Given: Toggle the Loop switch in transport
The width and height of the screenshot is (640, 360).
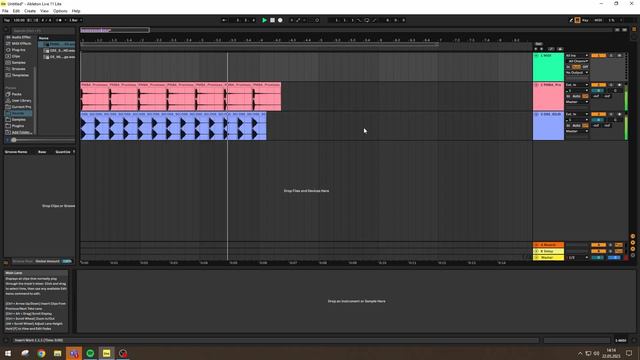Looking at the screenshot, I should tap(367, 20).
